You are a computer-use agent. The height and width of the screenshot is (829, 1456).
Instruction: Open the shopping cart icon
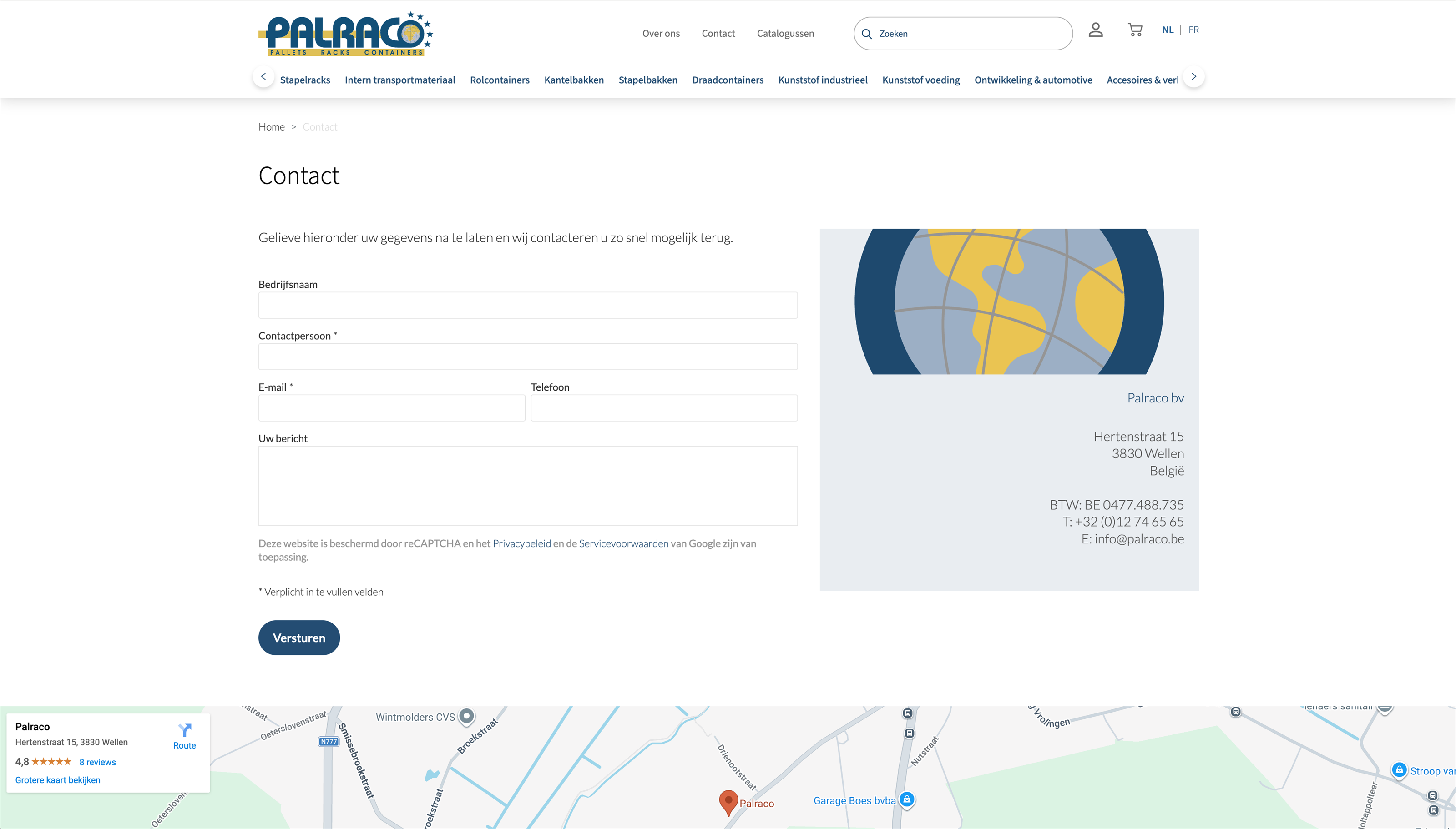tap(1135, 30)
